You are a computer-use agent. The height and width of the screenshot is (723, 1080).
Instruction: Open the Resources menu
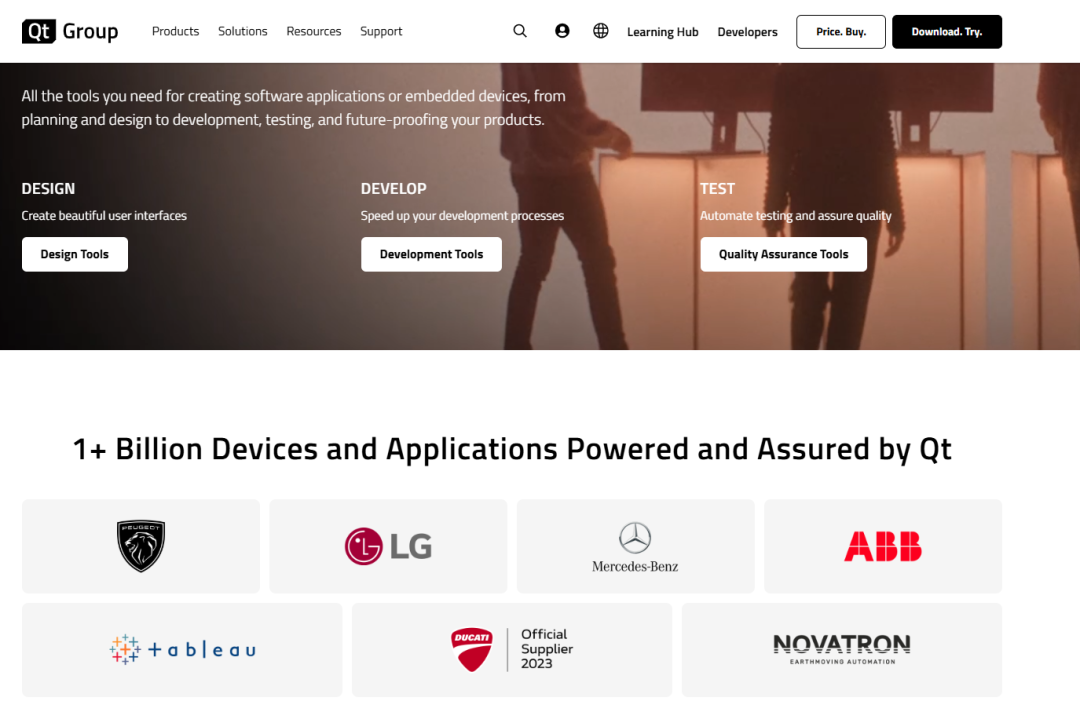pos(313,31)
